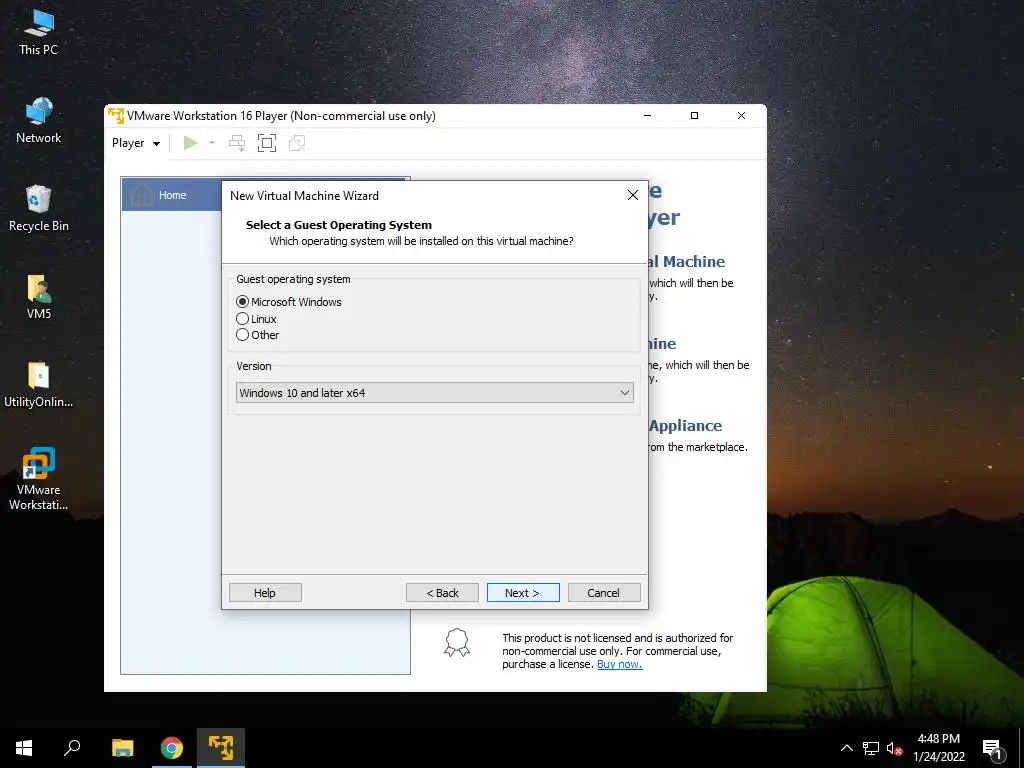This screenshot has height=768, width=1024.
Task: Show hidden system tray icons
Action: pyautogui.click(x=846, y=748)
